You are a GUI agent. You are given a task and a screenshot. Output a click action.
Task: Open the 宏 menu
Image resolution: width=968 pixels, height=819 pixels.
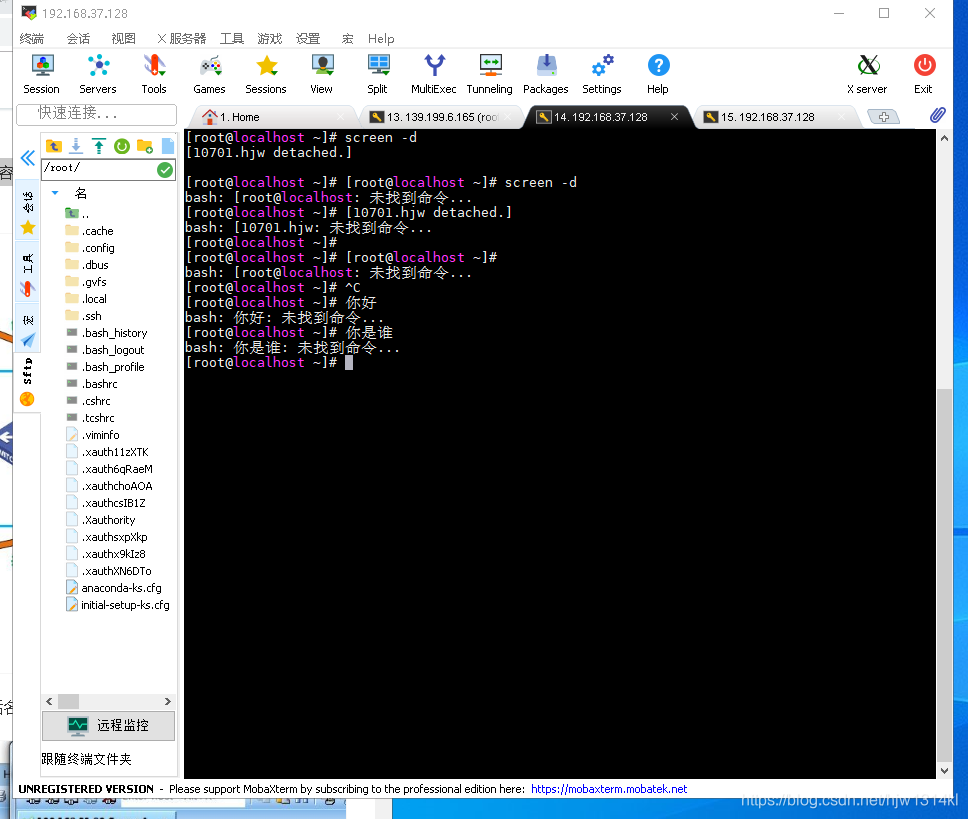tap(348, 39)
